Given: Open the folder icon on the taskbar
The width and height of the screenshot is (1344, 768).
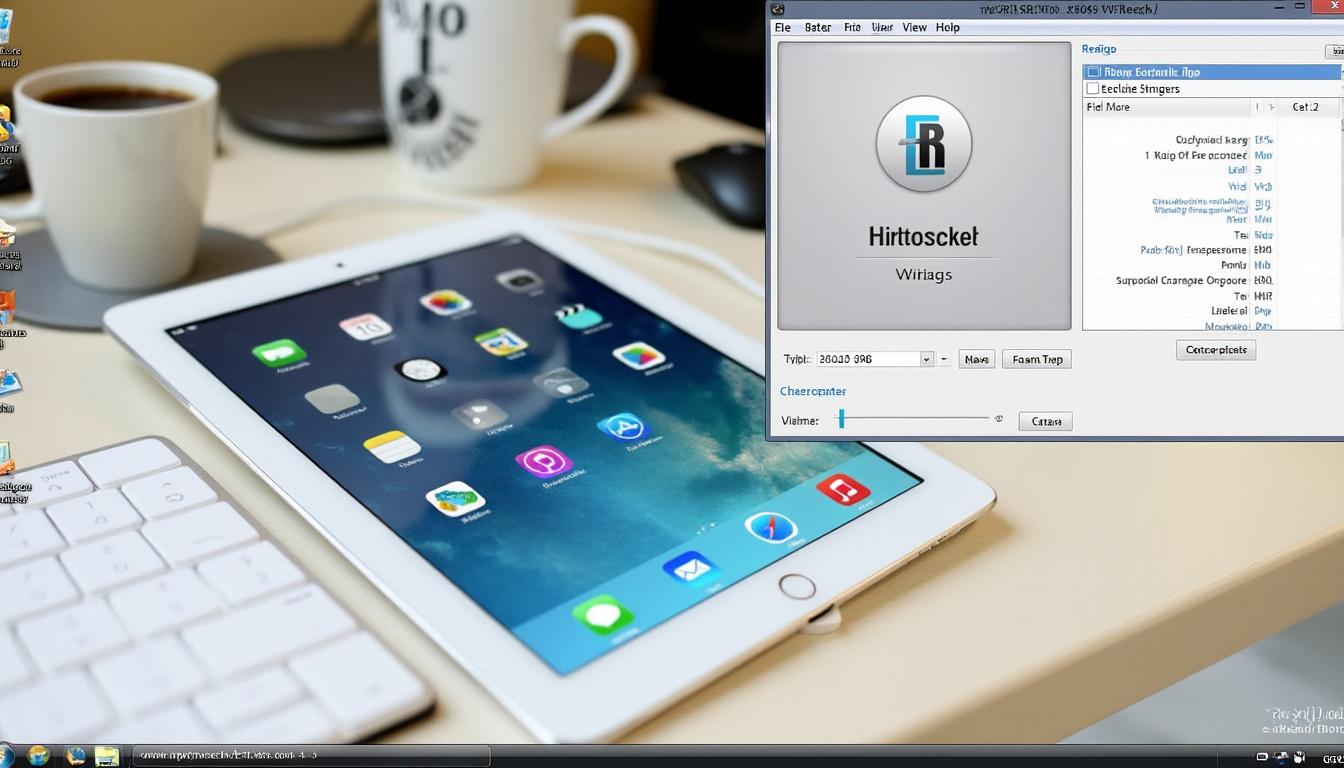Looking at the screenshot, I should (x=106, y=756).
